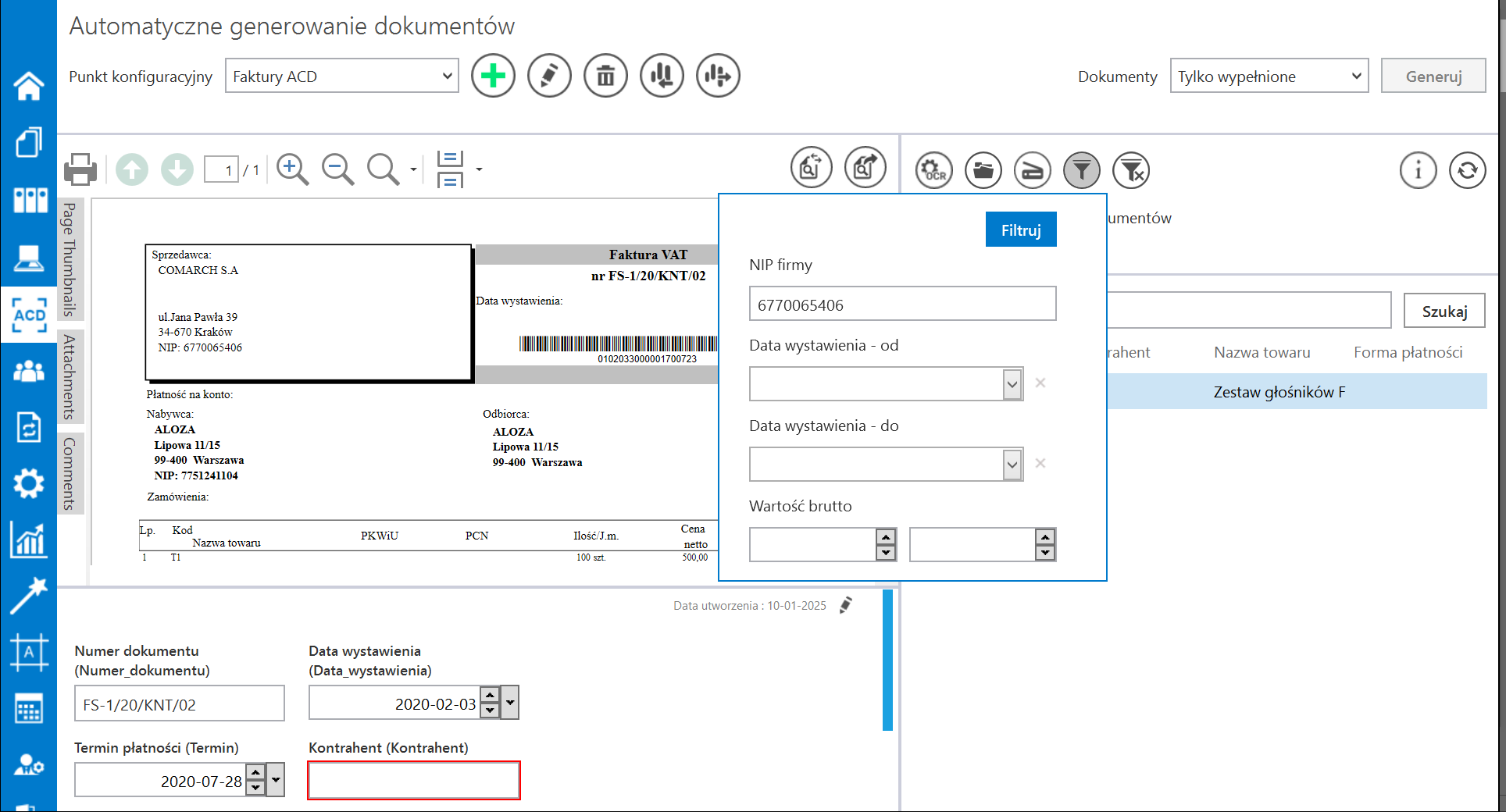1506x812 pixels.
Task: Open the ACD module in sidebar
Action: (x=29, y=315)
